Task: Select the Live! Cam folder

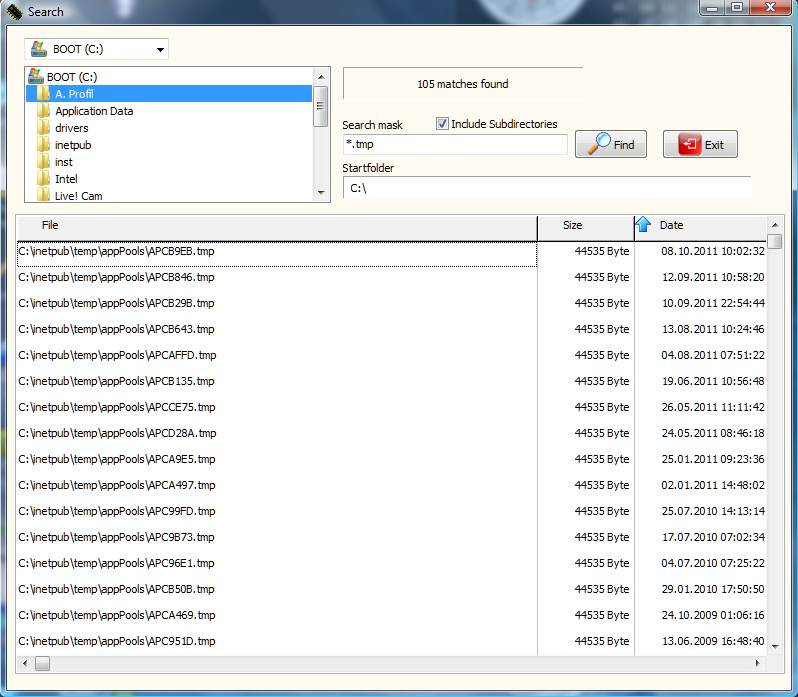Action: (x=78, y=196)
